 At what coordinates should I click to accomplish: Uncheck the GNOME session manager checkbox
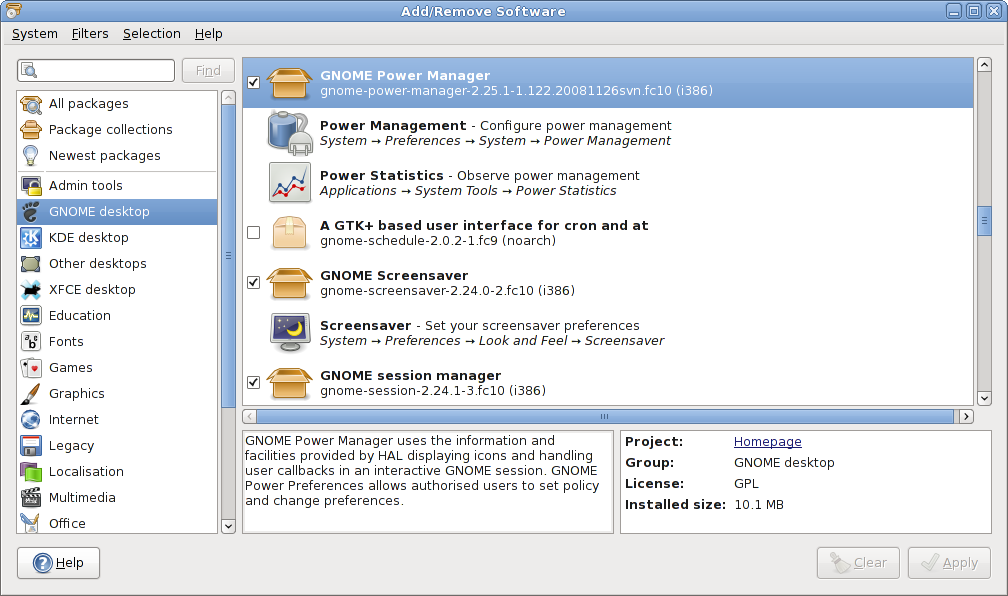coord(253,382)
